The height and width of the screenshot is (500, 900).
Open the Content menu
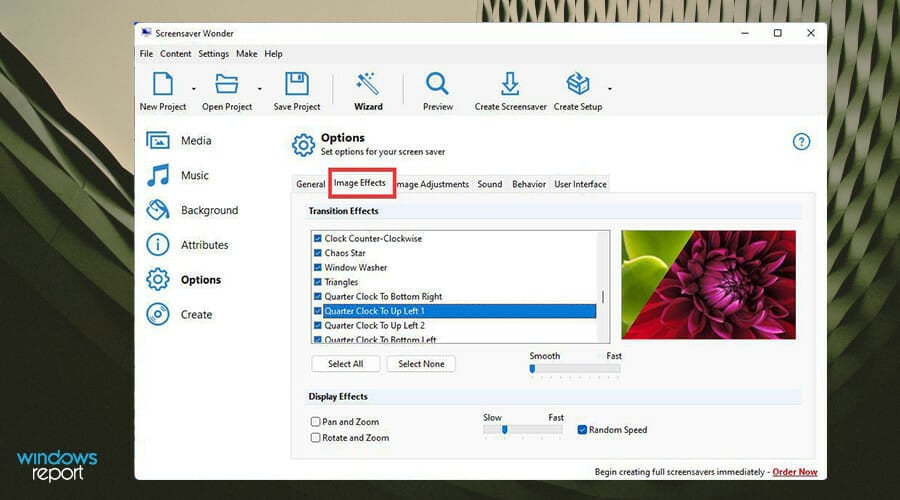coord(175,53)
